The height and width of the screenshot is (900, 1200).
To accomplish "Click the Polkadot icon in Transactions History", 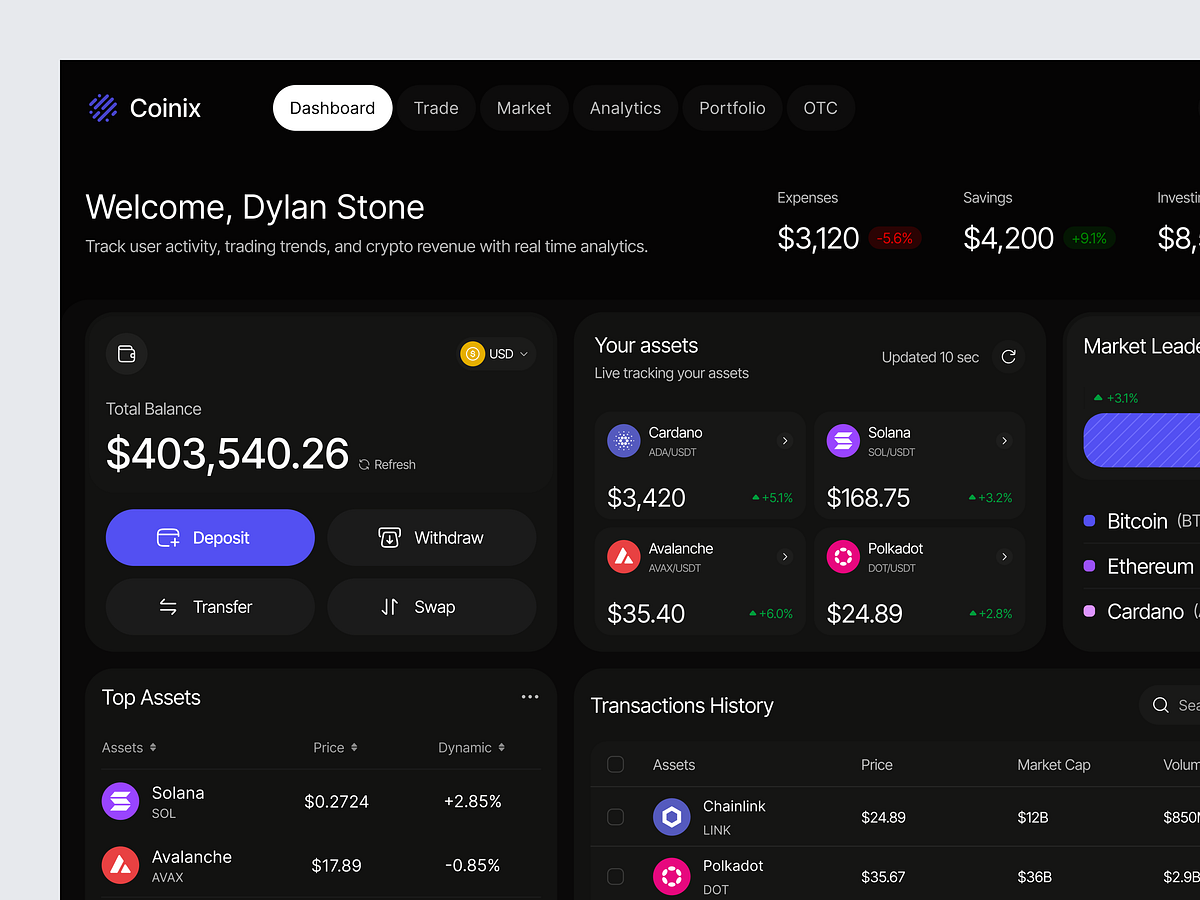I will click(x=672, y=877).
